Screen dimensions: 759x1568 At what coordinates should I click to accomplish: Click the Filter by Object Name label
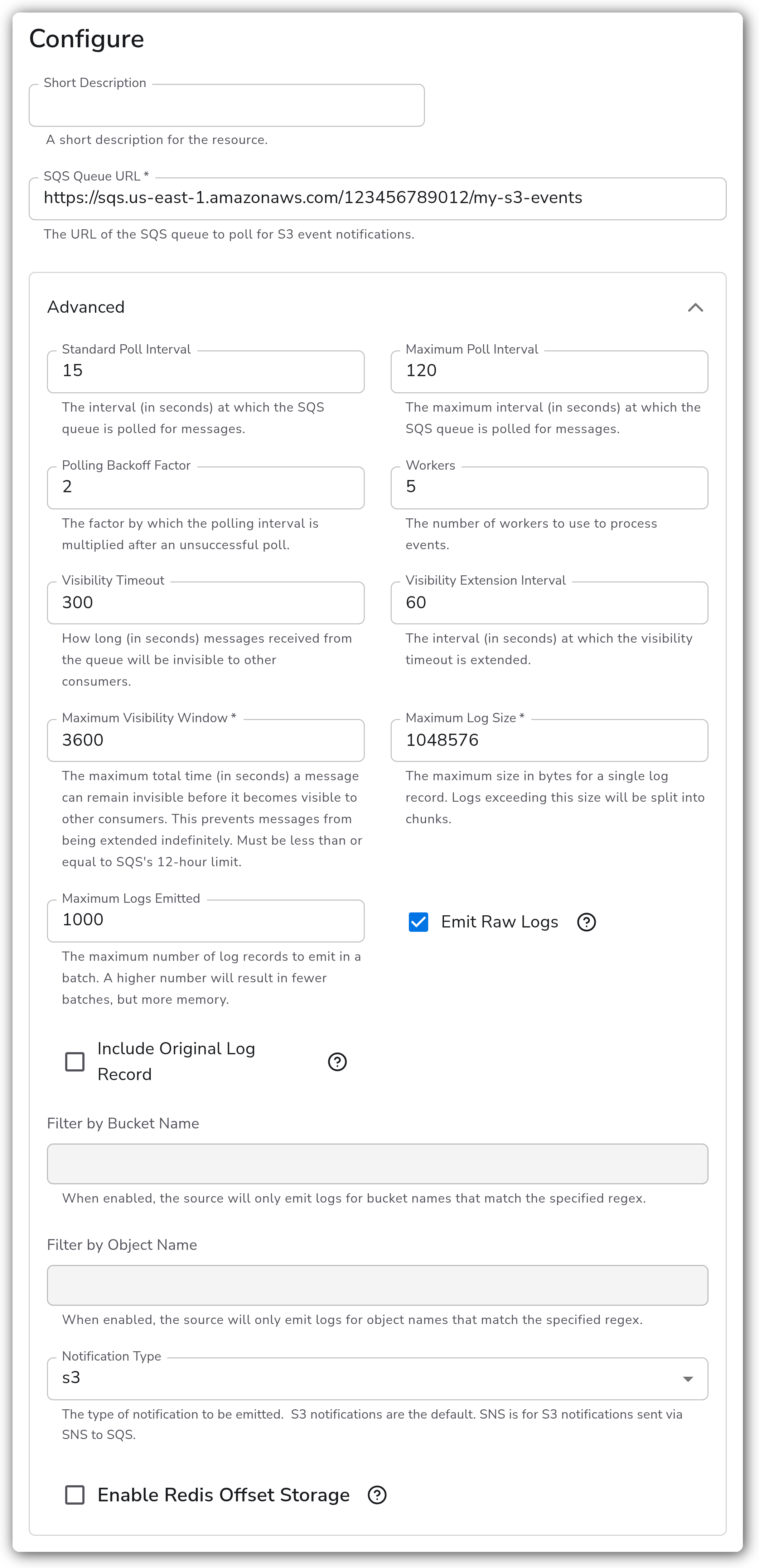click(122, 1245)
